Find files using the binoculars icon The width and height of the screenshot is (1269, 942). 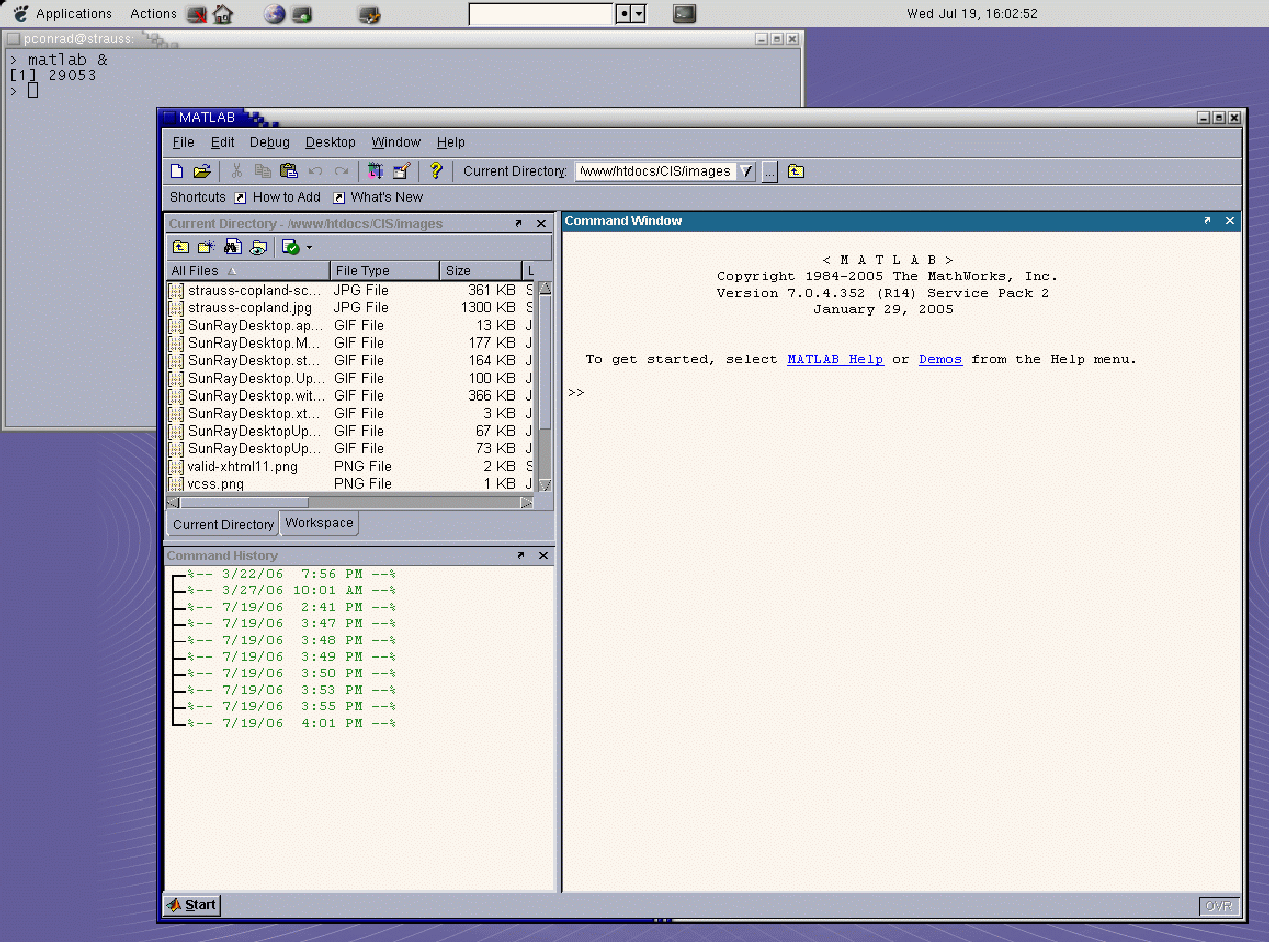click(x=232, y=247)
